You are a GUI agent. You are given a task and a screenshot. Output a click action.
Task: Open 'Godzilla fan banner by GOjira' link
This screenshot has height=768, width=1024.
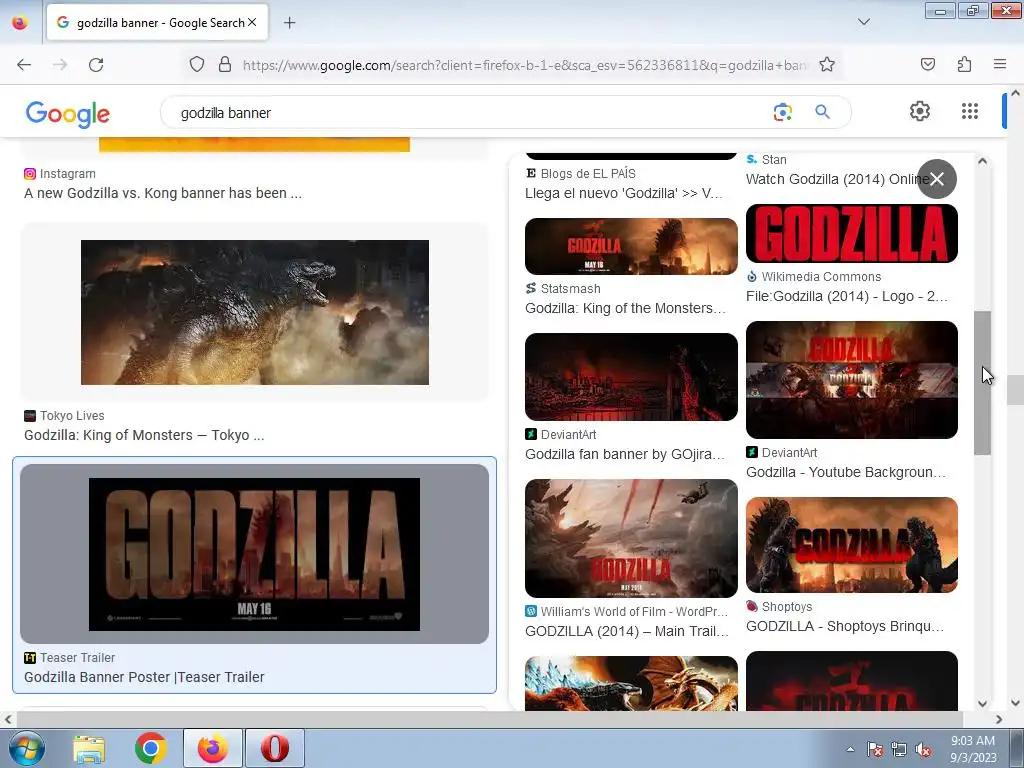[x=625, y=455]
